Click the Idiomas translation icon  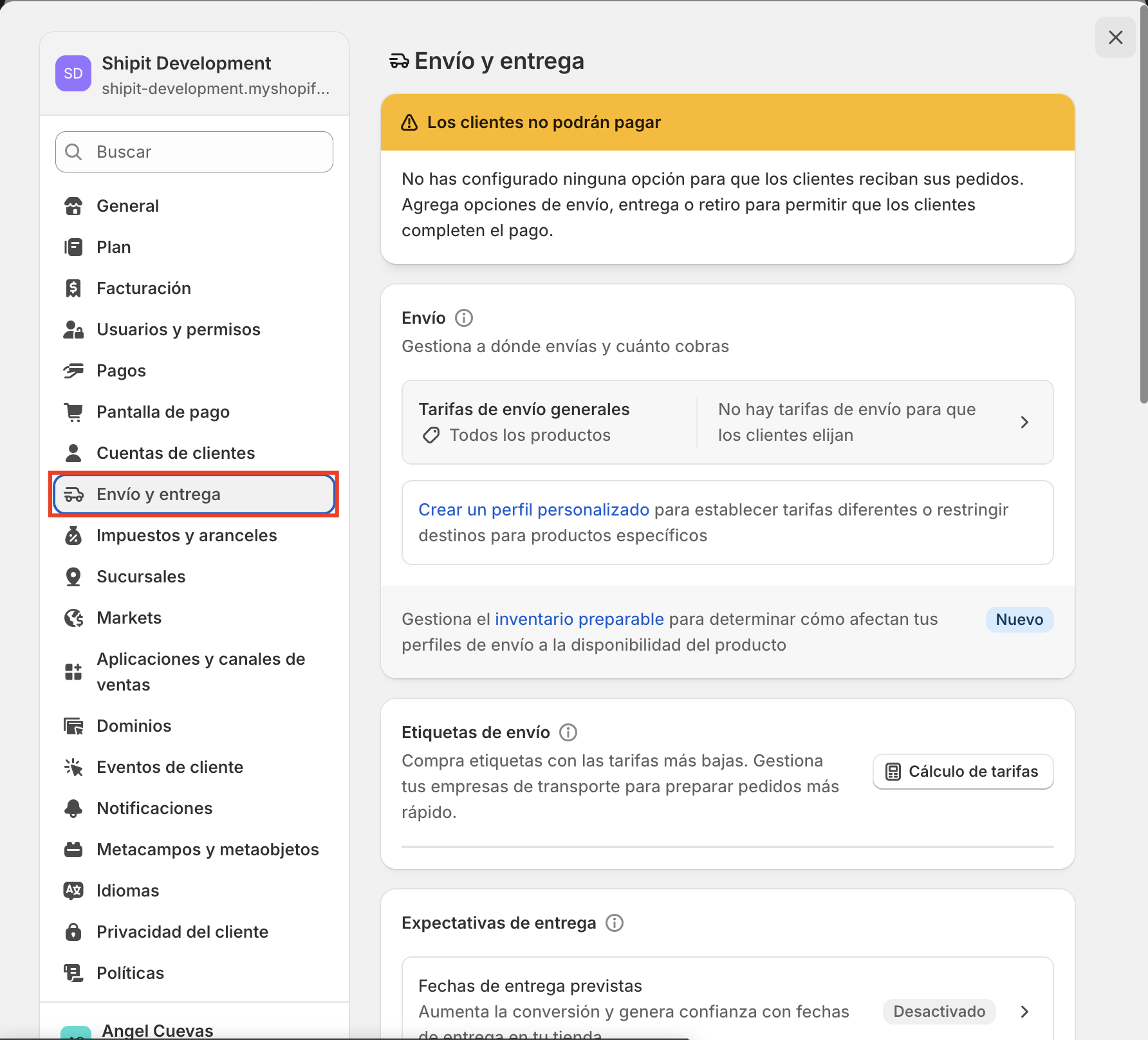click(x=74, y=891)
